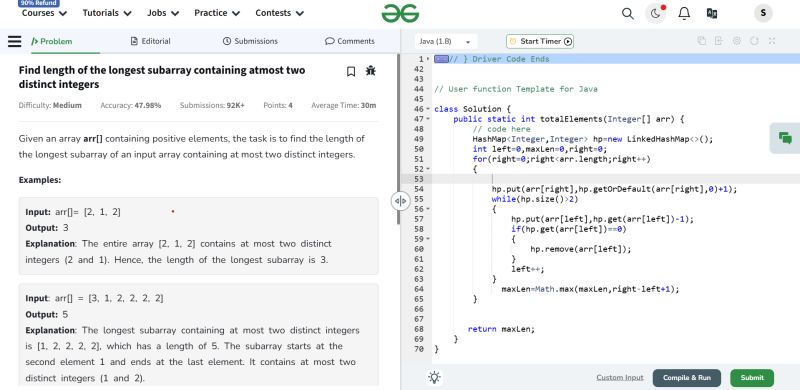Switch to the Problem tab
The height and width of the screenshot is (390, 800).
tap(52, 41)
